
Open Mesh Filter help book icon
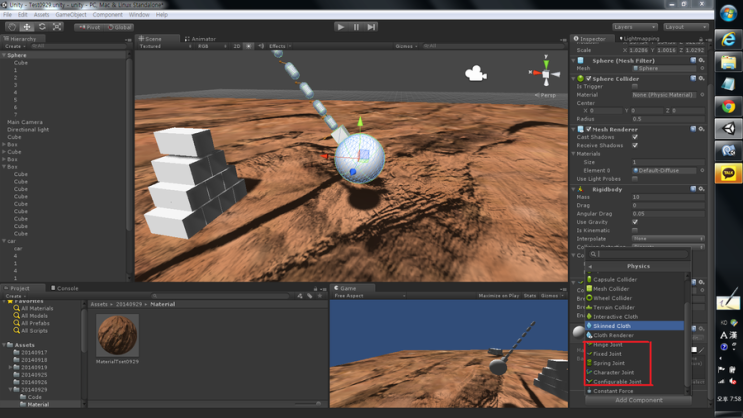click(693, 60)
